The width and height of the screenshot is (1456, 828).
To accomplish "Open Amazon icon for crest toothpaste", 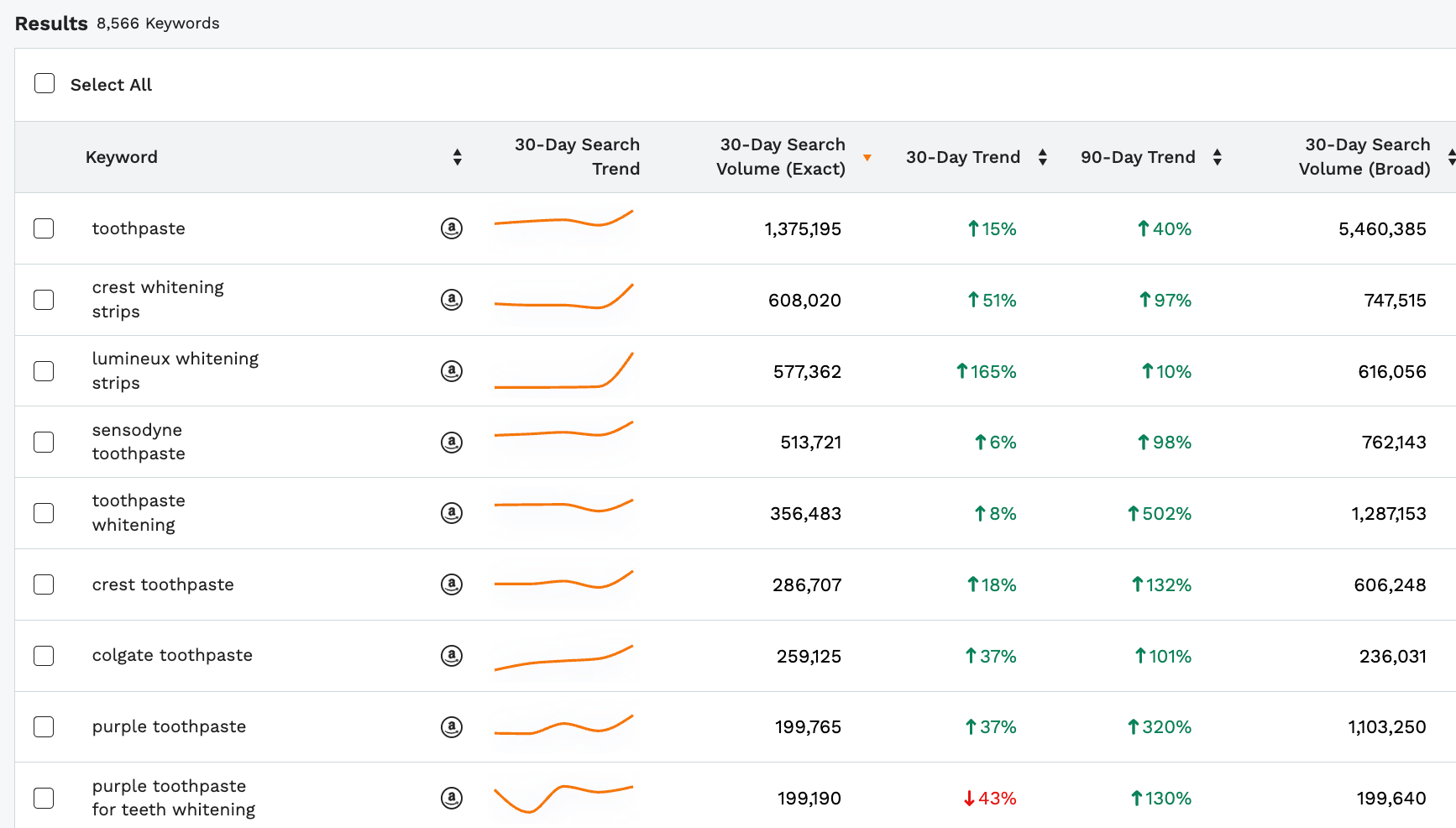I will click(452, 584).
